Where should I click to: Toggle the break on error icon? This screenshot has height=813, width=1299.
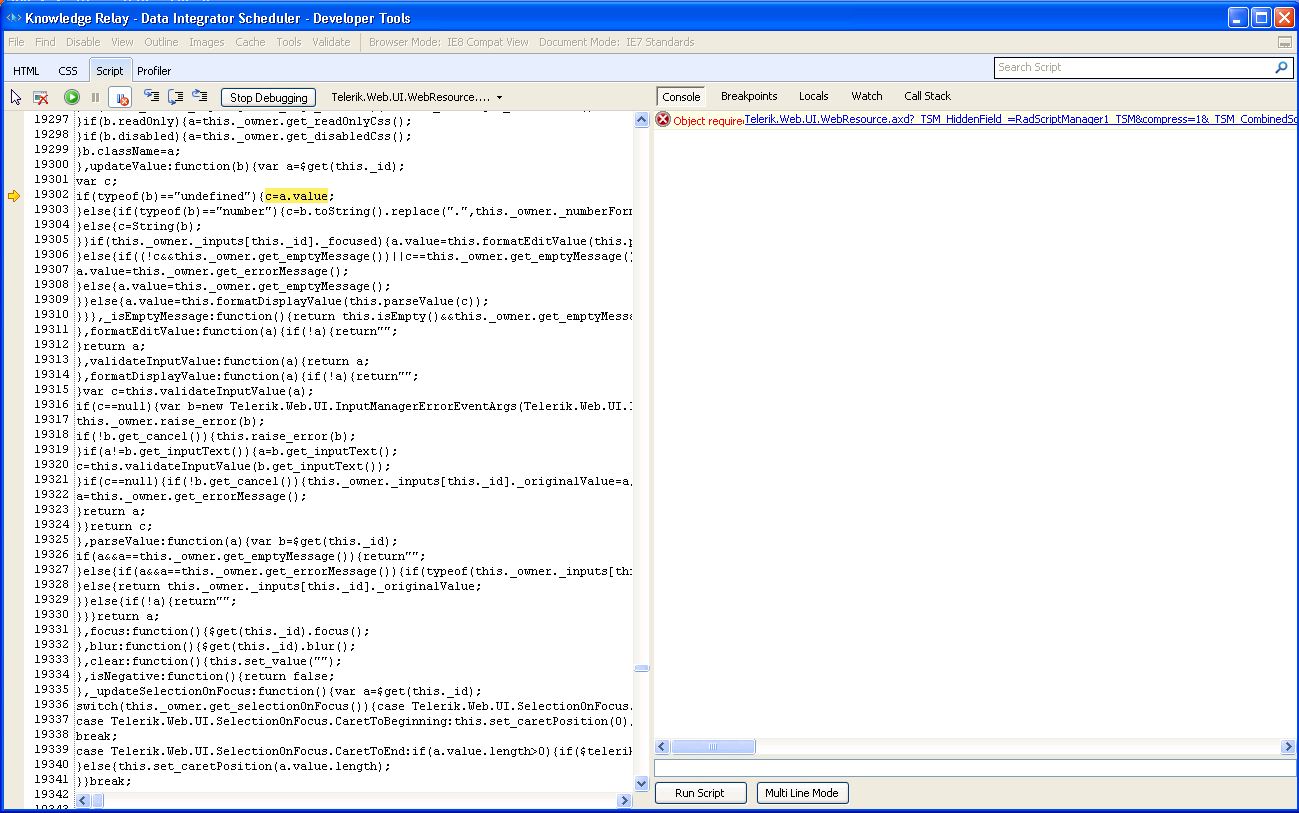click(120, 97)
